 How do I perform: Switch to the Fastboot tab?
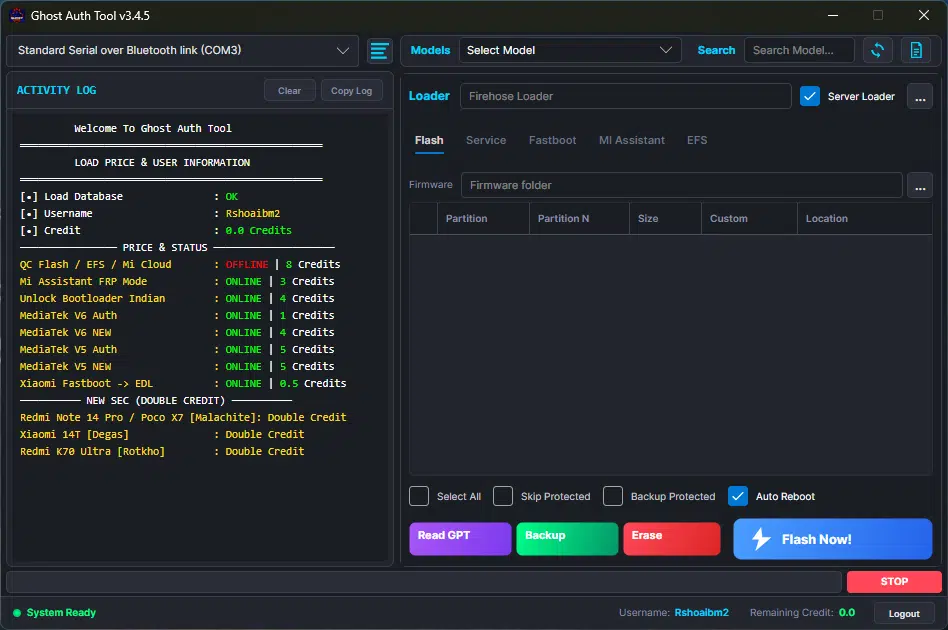tap(552, 140)
